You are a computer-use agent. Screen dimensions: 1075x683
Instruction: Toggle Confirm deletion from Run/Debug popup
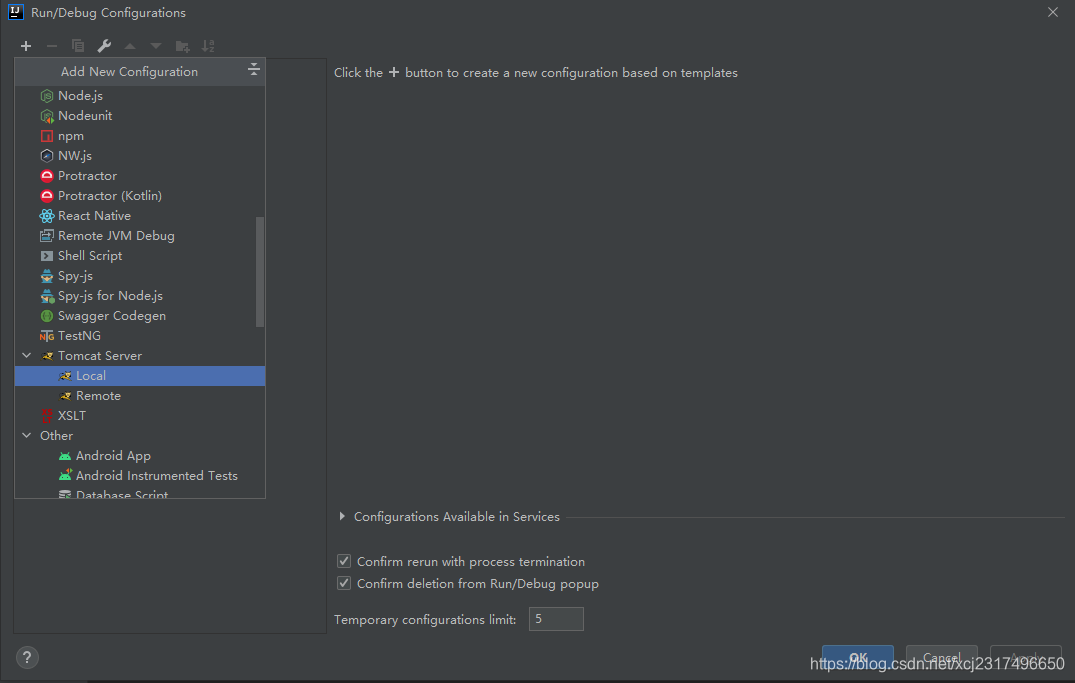pos(344,584)
